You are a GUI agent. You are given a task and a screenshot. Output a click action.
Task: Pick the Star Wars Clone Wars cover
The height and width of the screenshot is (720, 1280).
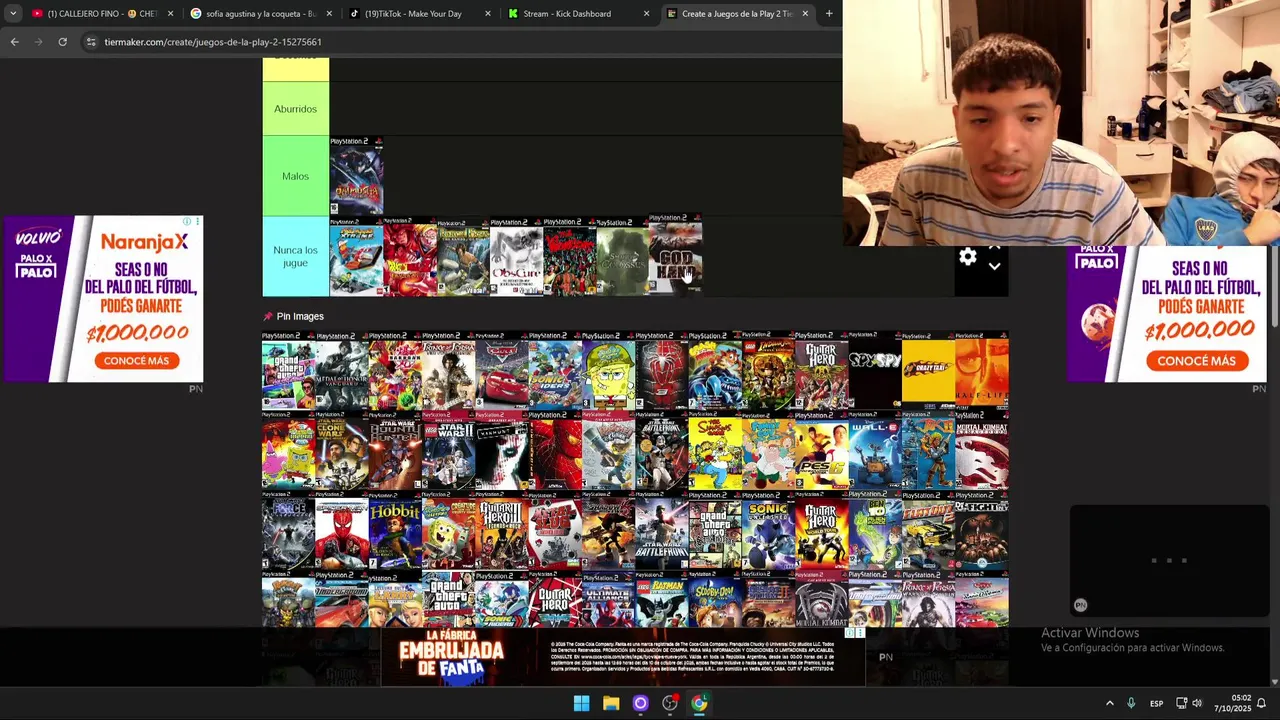[342, 451]
